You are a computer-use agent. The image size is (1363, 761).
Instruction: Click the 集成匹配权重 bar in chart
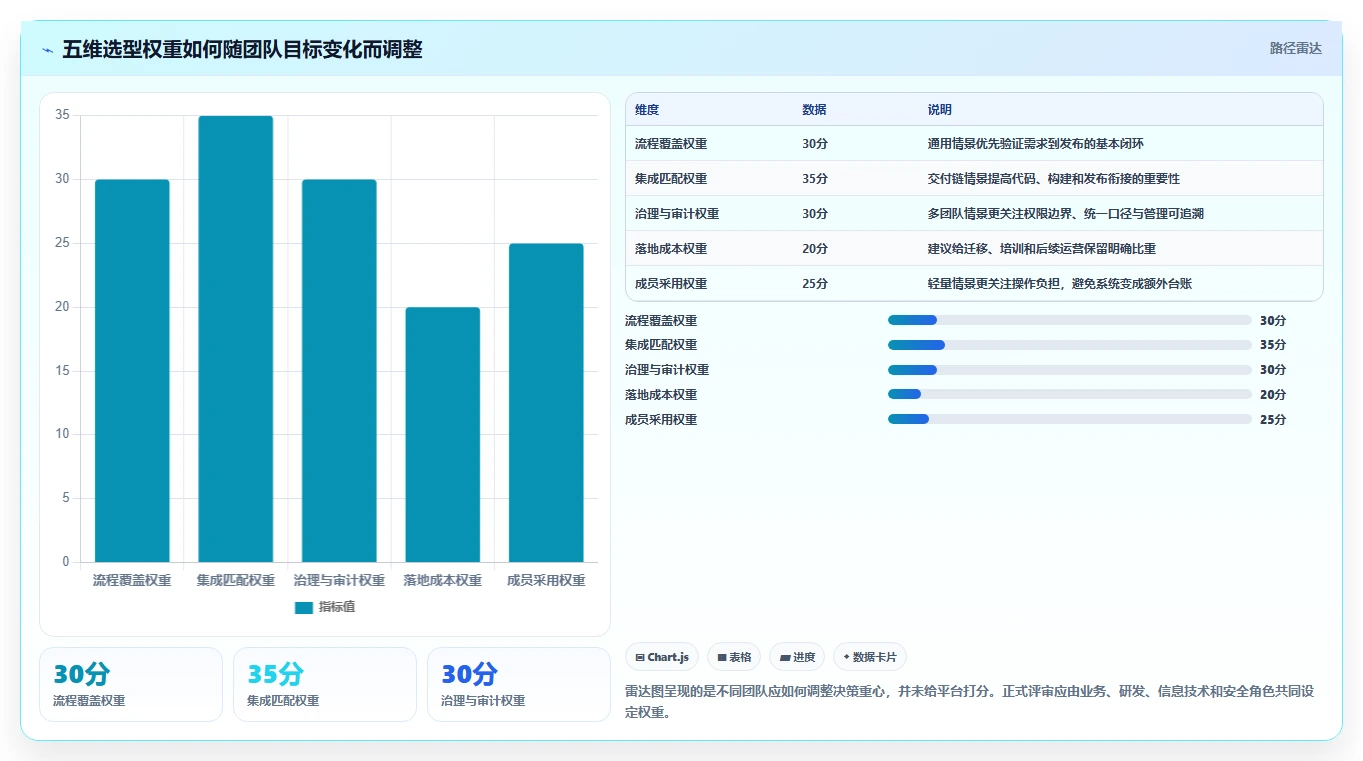(x=235, y=339)
